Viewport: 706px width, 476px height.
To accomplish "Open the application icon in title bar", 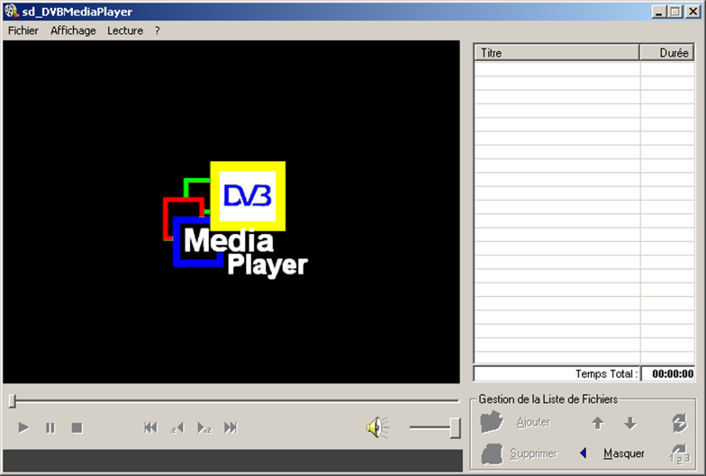I will [x=11, y=11].
